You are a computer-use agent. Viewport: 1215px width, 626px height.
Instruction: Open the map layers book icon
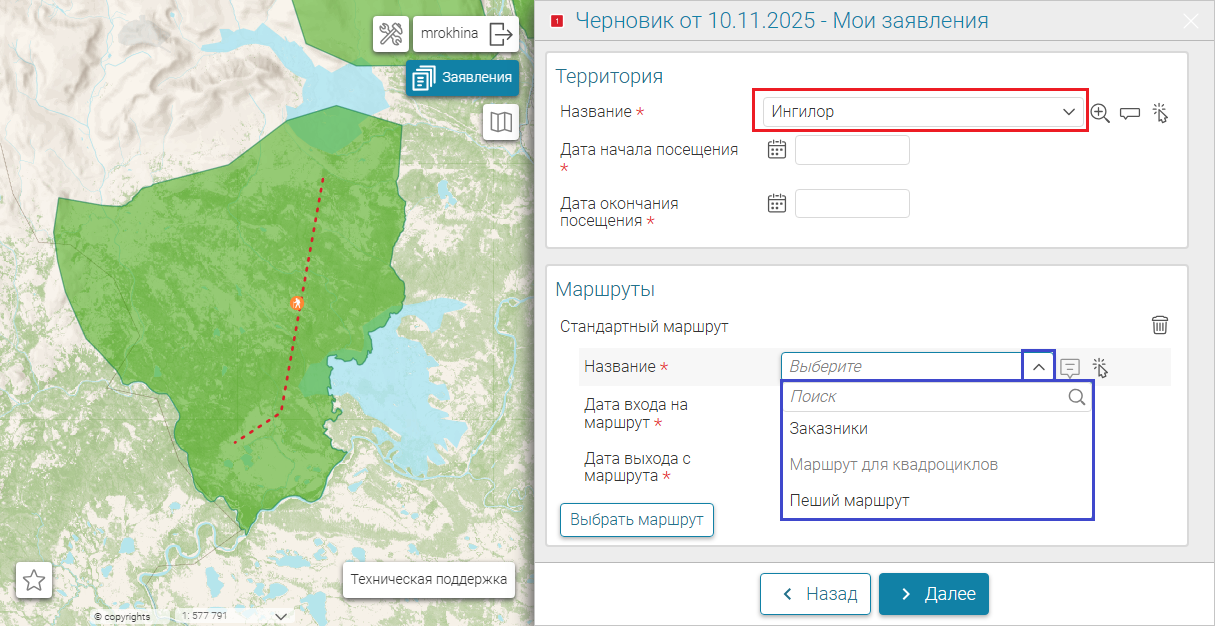[500, 122]
